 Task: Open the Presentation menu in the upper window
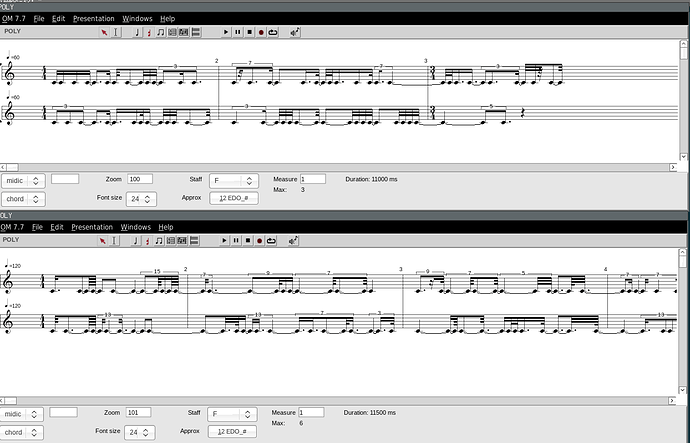92,18
